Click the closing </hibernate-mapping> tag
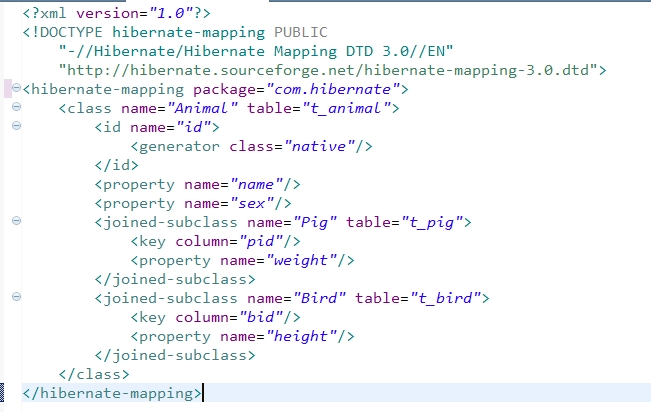651x412 pixels. 112,393
